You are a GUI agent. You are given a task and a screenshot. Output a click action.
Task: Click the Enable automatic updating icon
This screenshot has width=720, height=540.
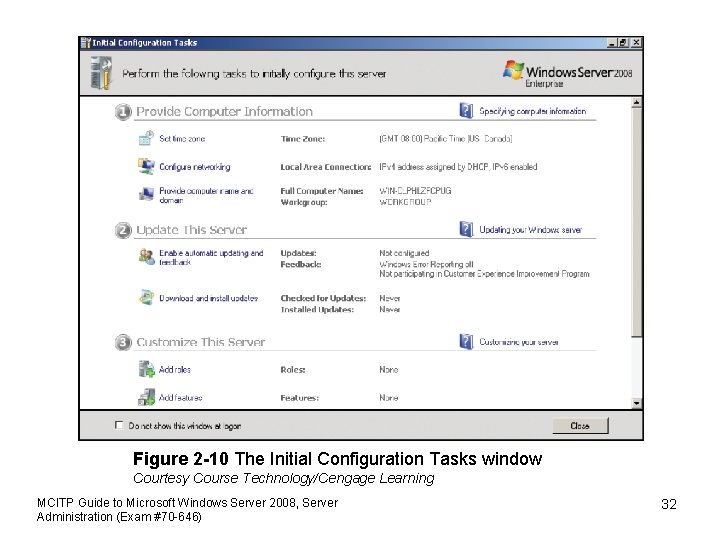[x=146, y=257]
